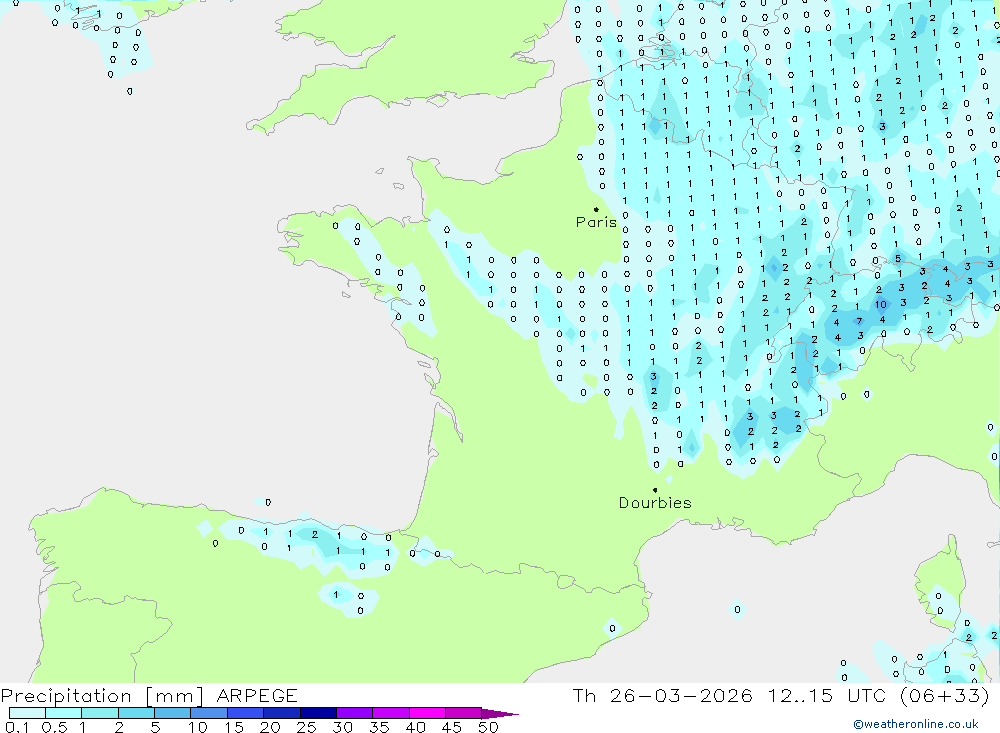1000x733 pixels.
Task: Pick the 0.1–0.5 mm legend color swatch
Action: click(27, 713)
